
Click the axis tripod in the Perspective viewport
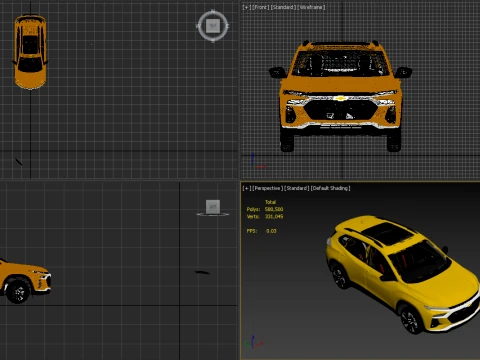(x=253, y=342)
